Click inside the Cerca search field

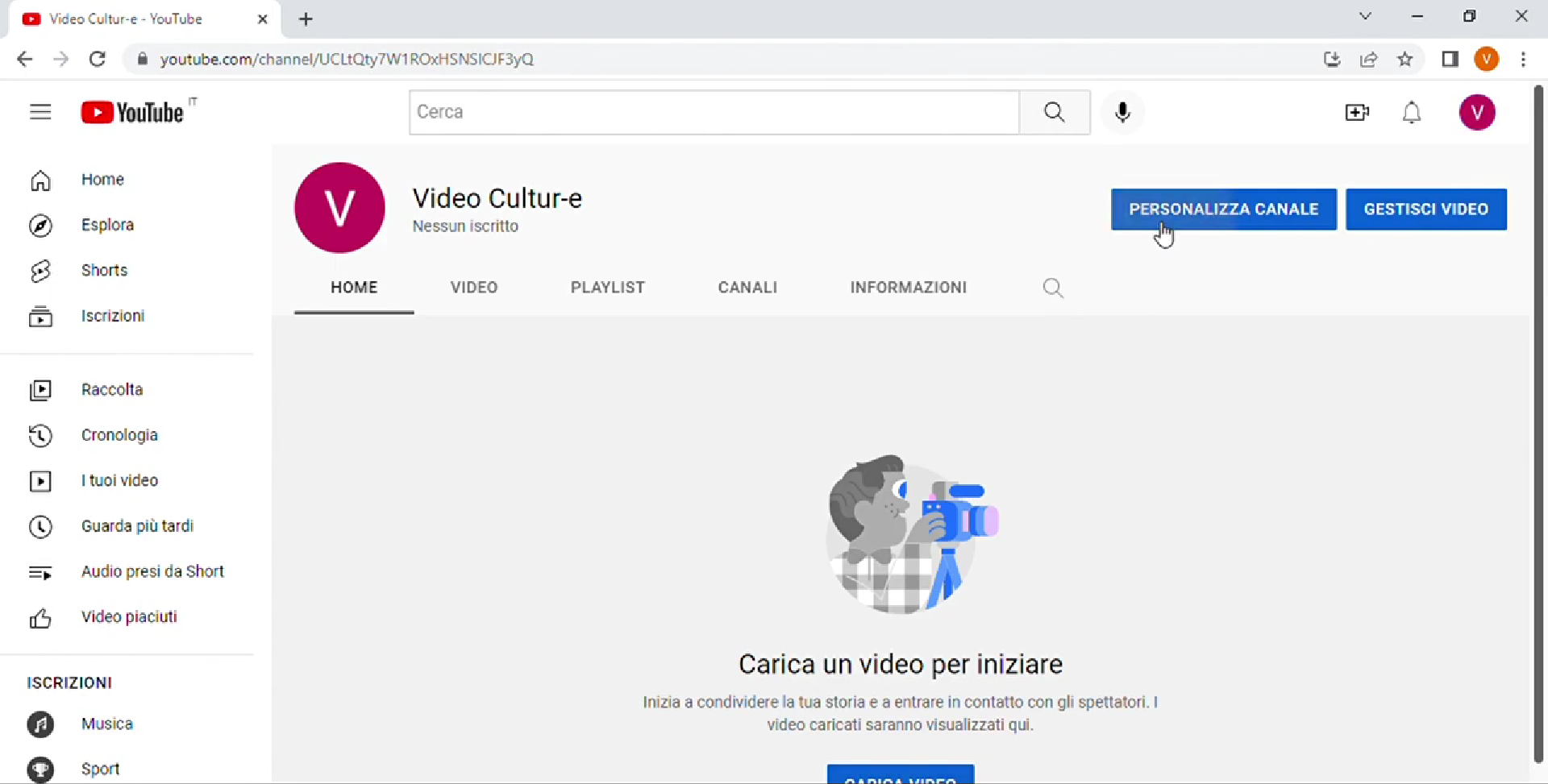(x=713, y=112)
